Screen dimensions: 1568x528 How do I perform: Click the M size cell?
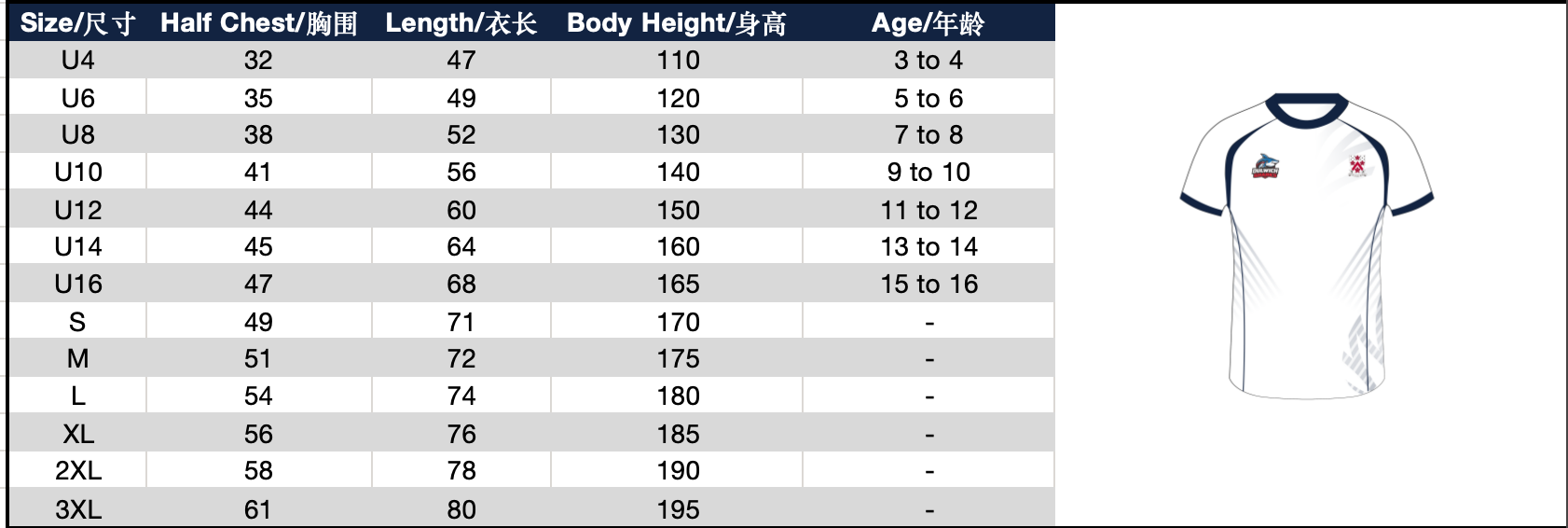coord(77,359)
